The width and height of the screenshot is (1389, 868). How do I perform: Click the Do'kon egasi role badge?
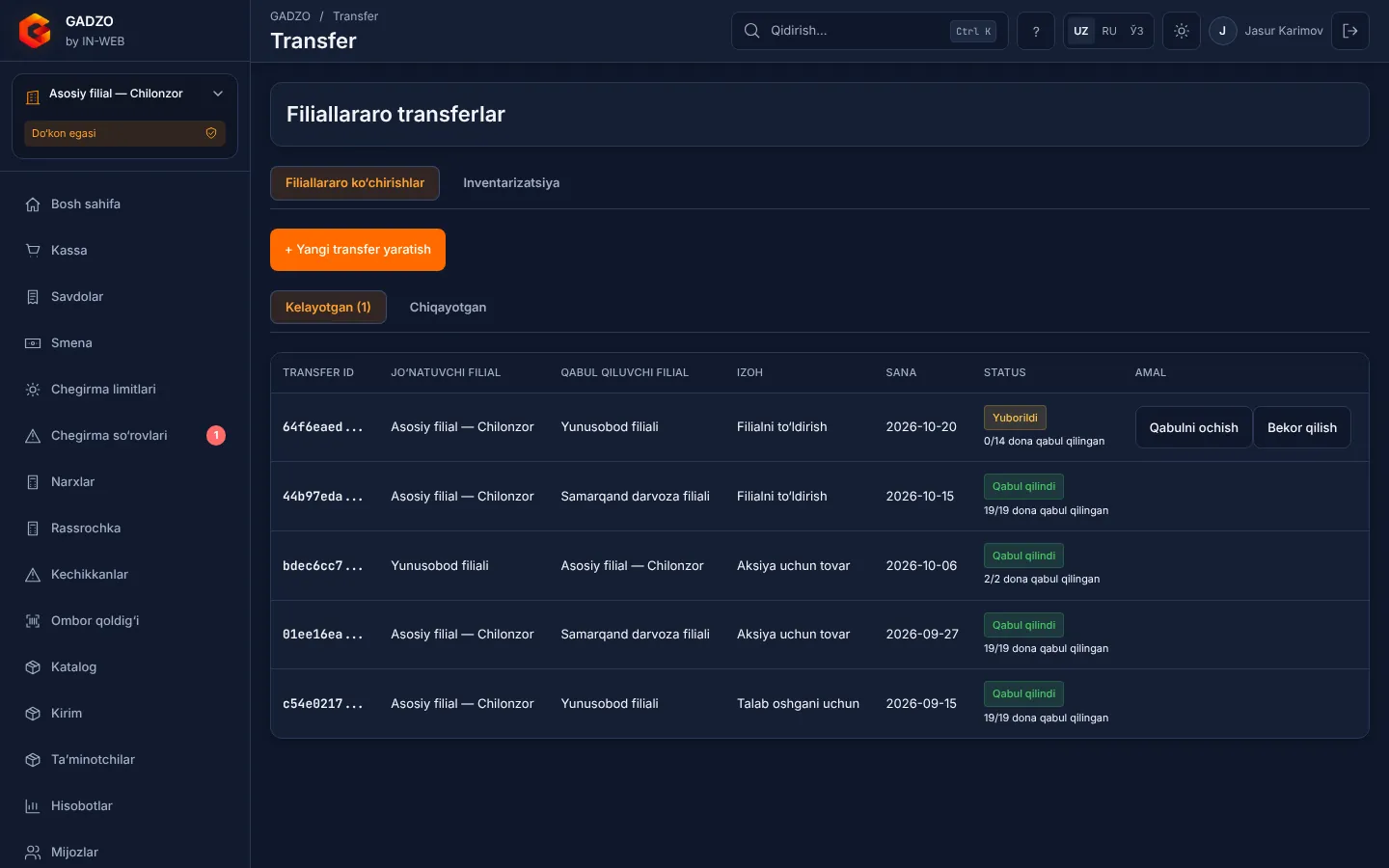(x=124, y=133)
